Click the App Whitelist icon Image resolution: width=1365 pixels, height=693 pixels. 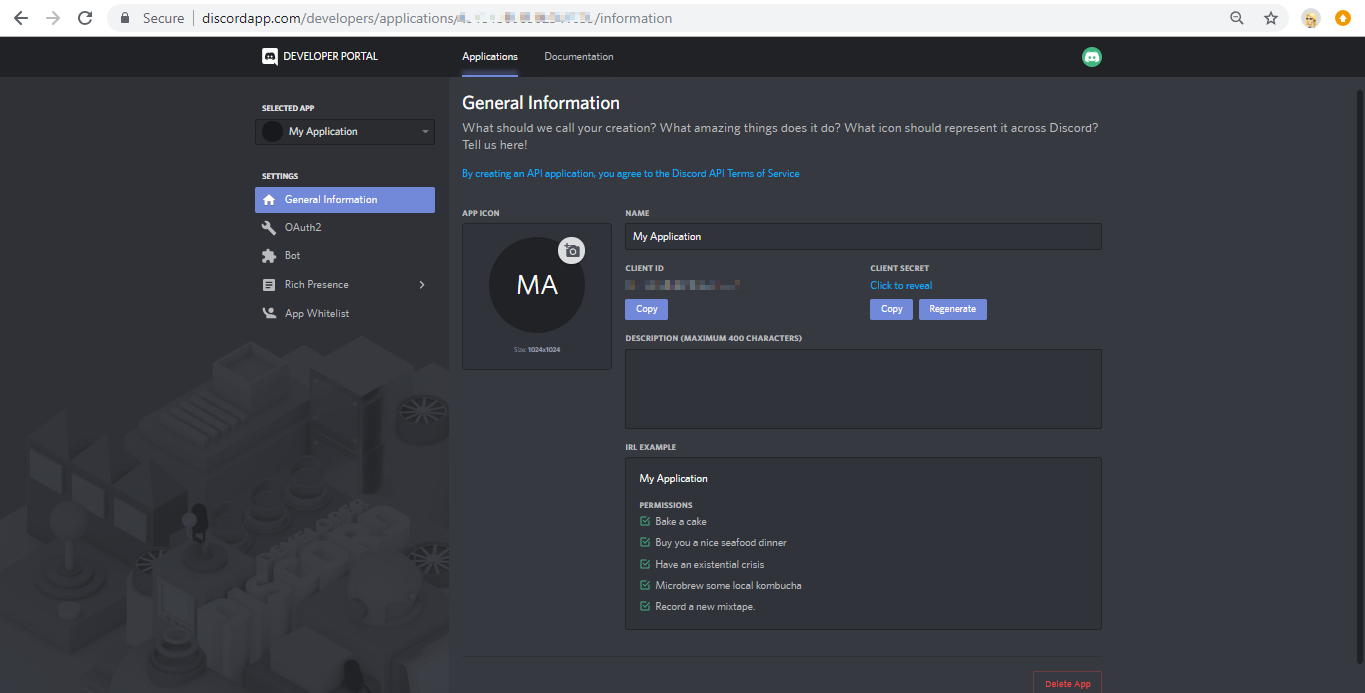(268, 313)
